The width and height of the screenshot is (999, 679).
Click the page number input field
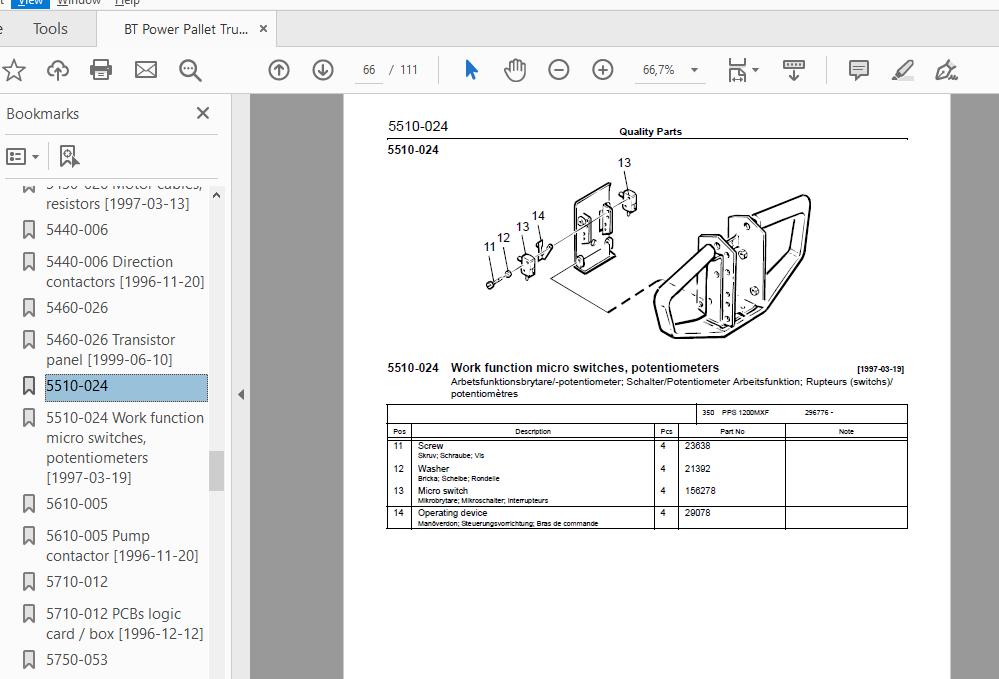click(x=369, y=70)
